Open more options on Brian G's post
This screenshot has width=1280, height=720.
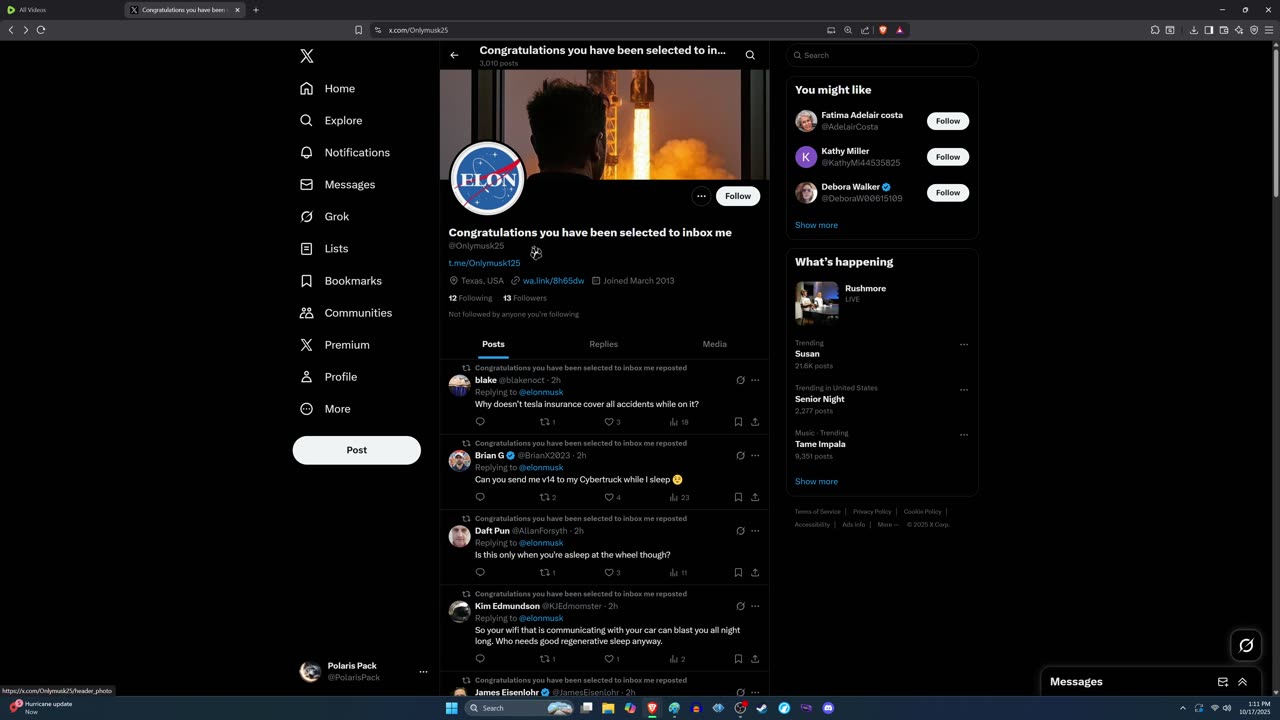coord(755,455)
